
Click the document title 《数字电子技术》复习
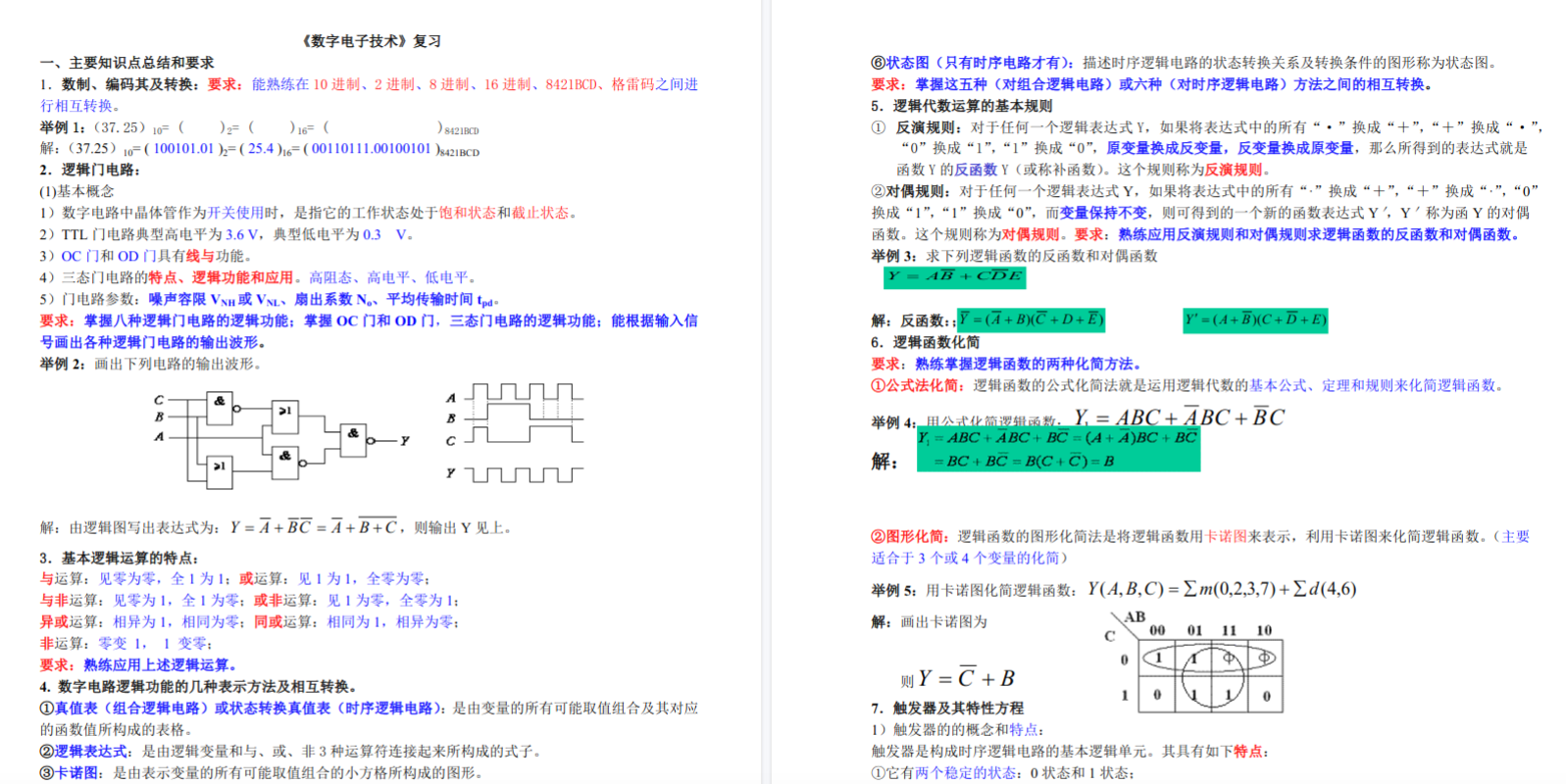tap(371, 41)
